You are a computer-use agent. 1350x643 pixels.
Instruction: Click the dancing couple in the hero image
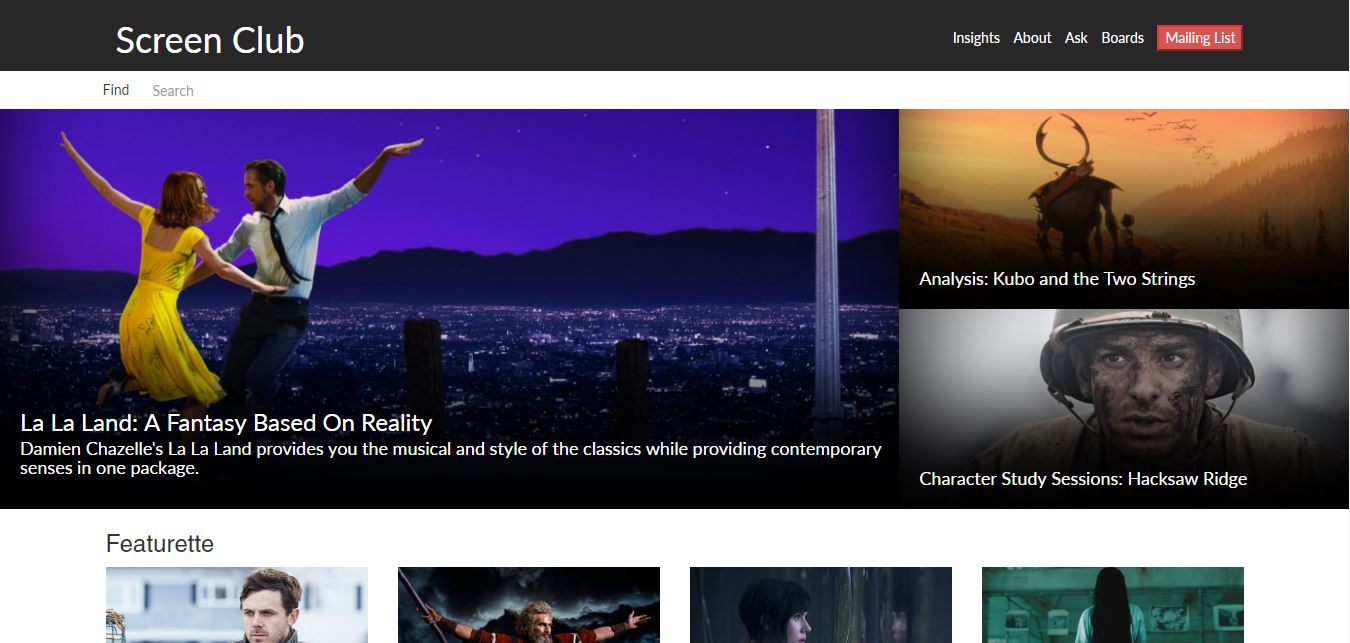pyautogui.click(x=230, y=260)
